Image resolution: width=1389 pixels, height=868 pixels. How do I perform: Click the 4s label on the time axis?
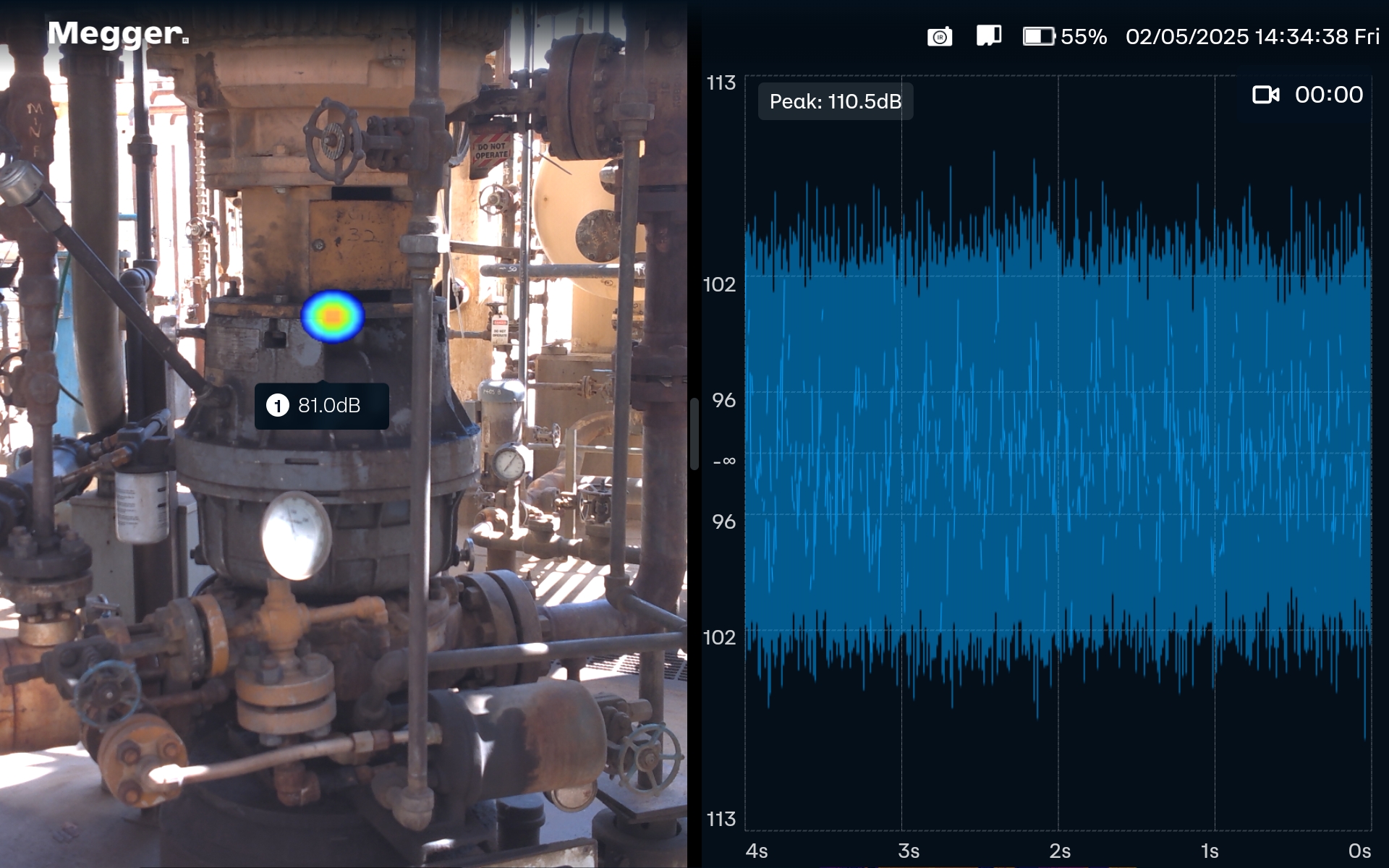point(756,851)
